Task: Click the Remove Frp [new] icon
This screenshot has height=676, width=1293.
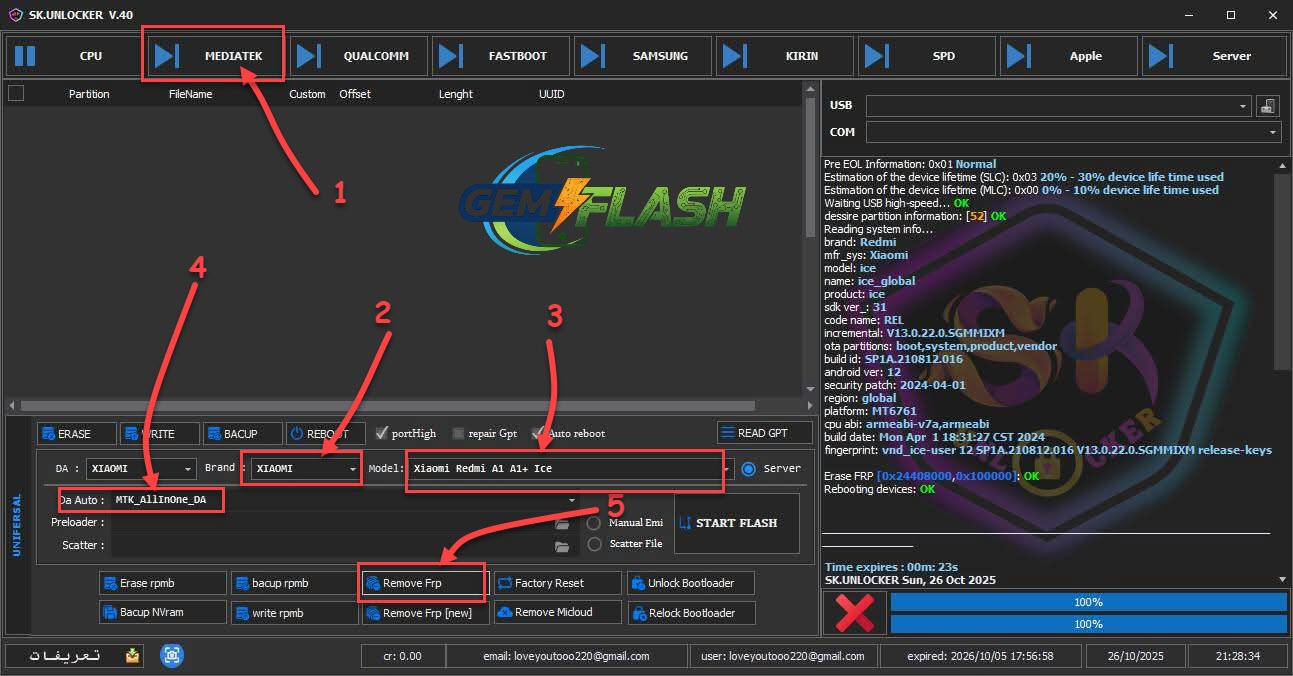Action: point(373,612)
